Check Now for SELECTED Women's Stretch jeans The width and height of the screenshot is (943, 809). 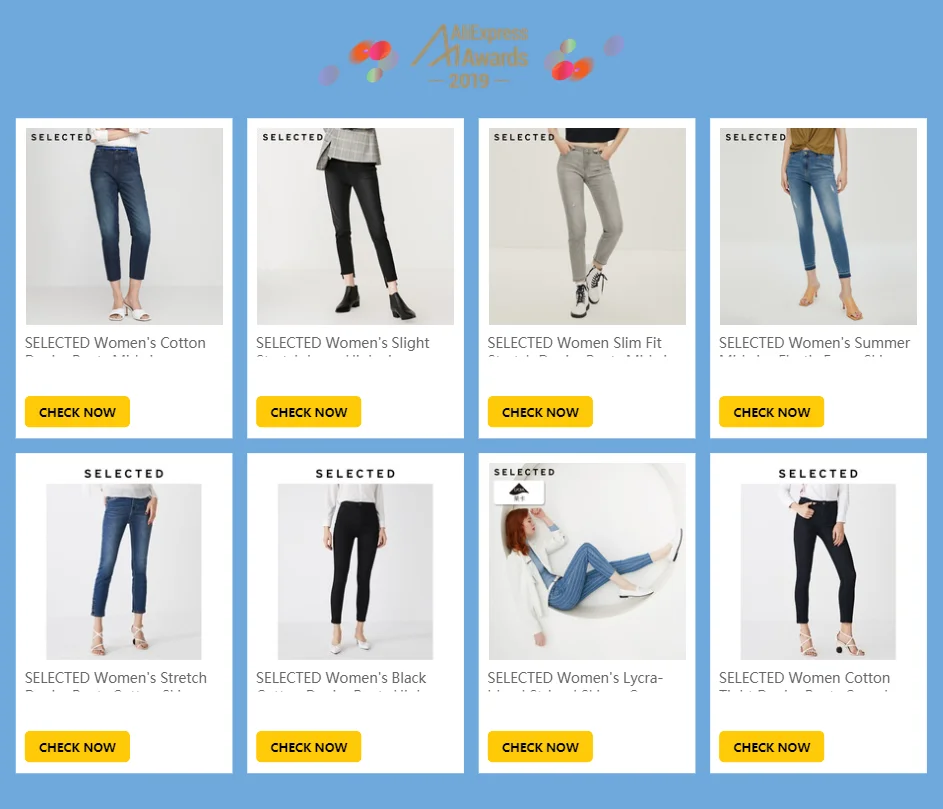[77, 747]
